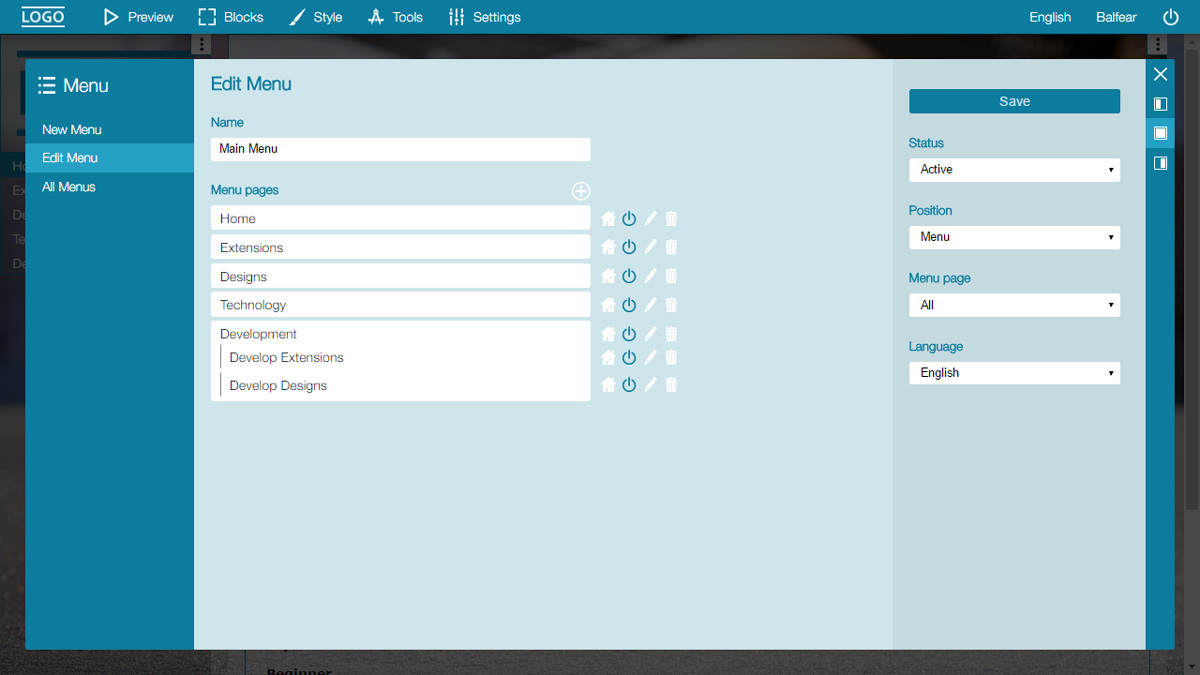Add a new menu page with plus icon

coord(581,191)
